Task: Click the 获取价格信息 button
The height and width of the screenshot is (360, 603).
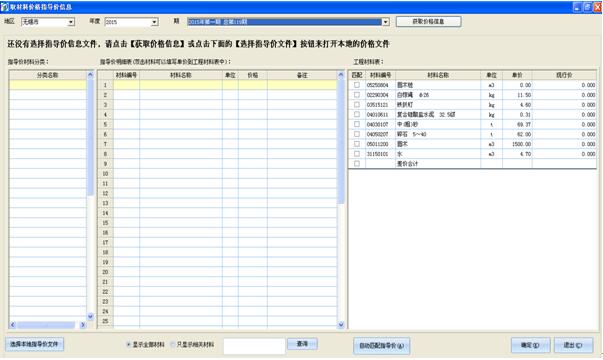Action: tap(428, 22)
